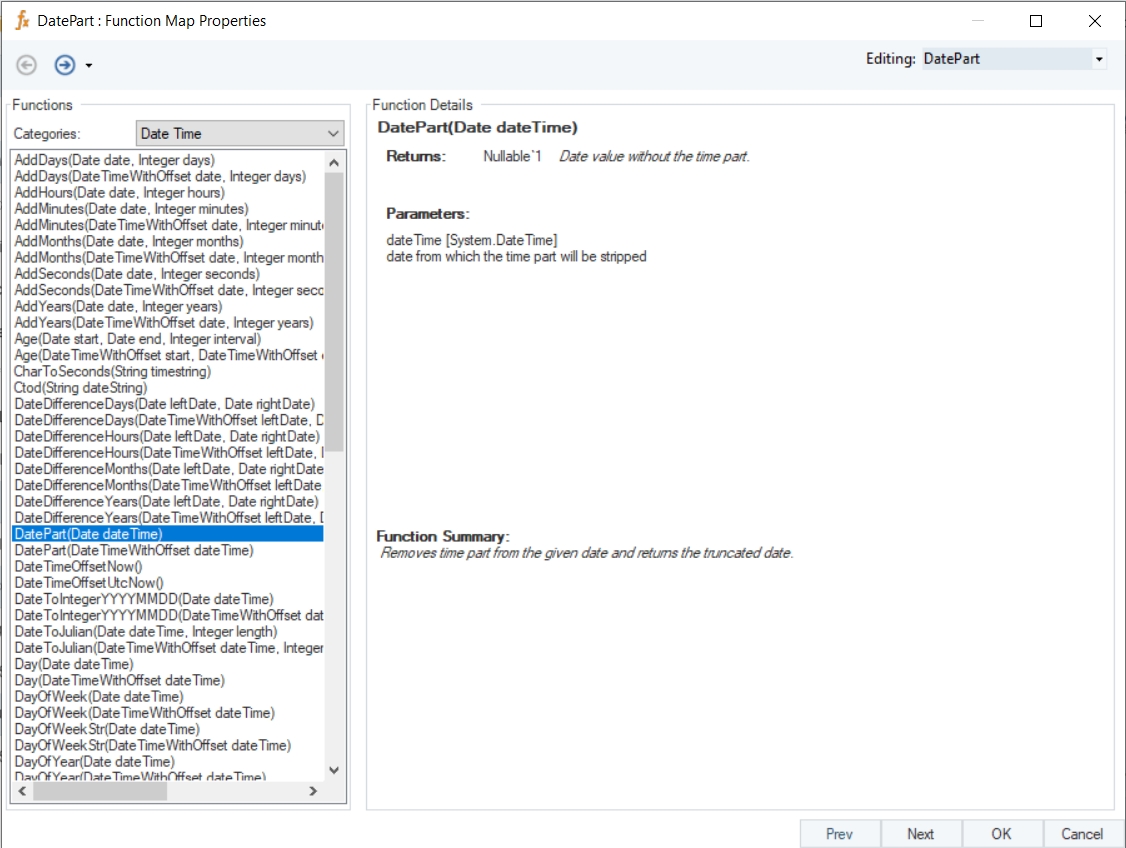Expand the Categories Date Time combo box

point(333,133)
